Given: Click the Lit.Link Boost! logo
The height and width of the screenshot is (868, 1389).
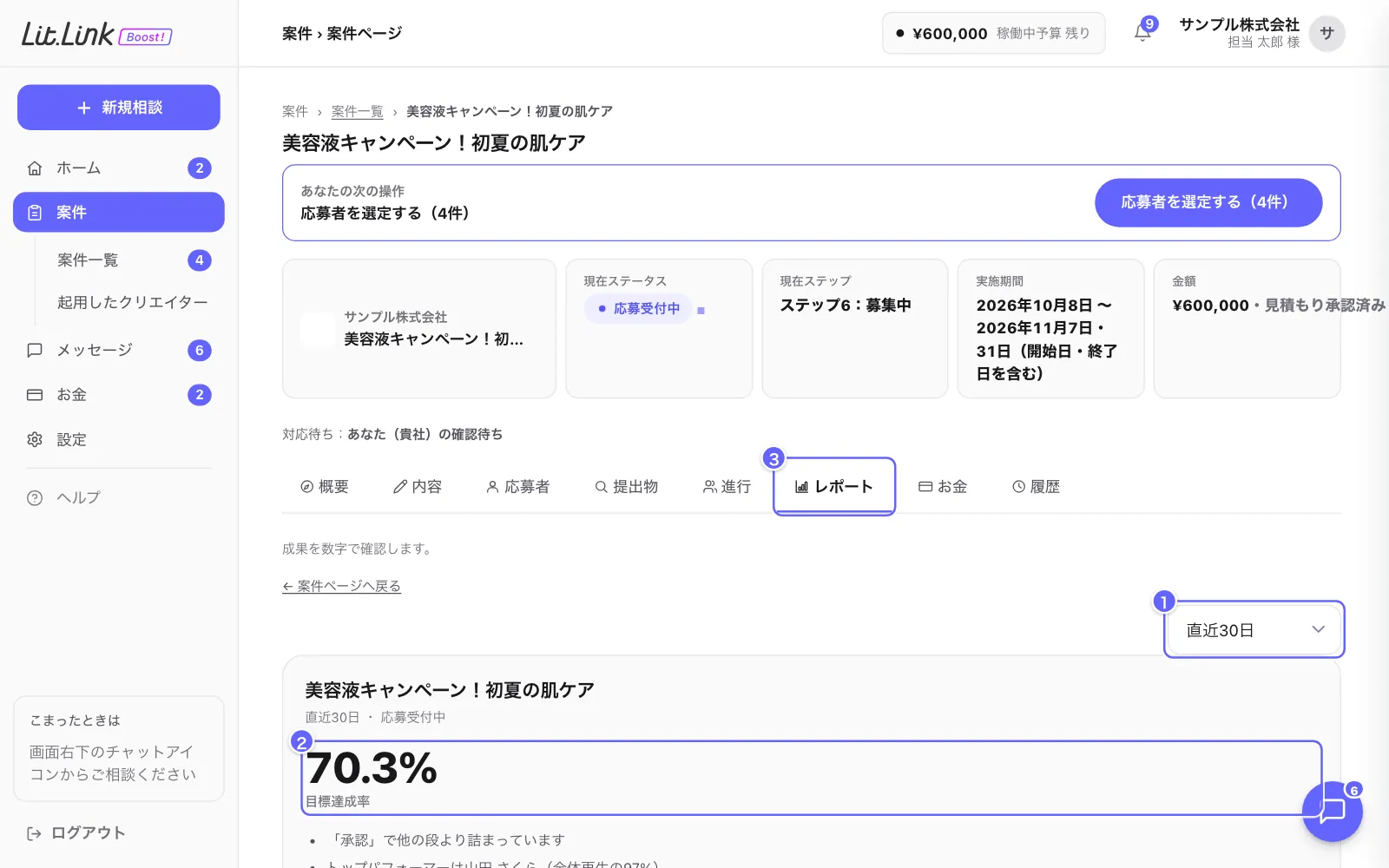Looking at the screenshot, I should (x=96, y=34).
